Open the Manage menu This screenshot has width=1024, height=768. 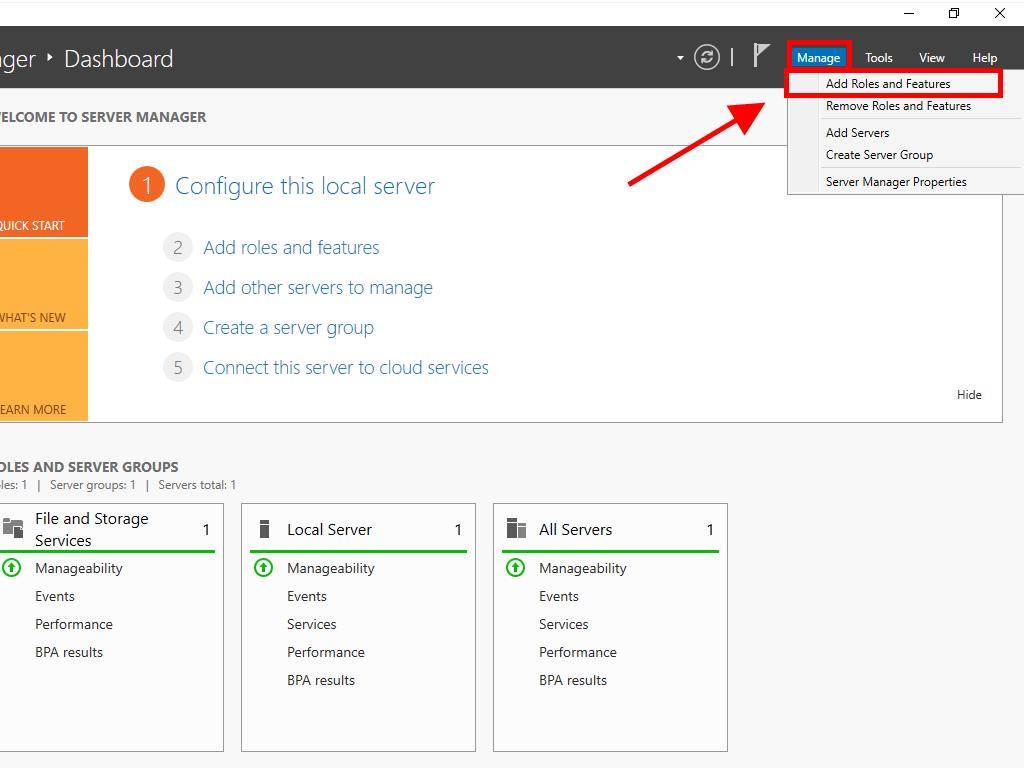pos(818,58)
